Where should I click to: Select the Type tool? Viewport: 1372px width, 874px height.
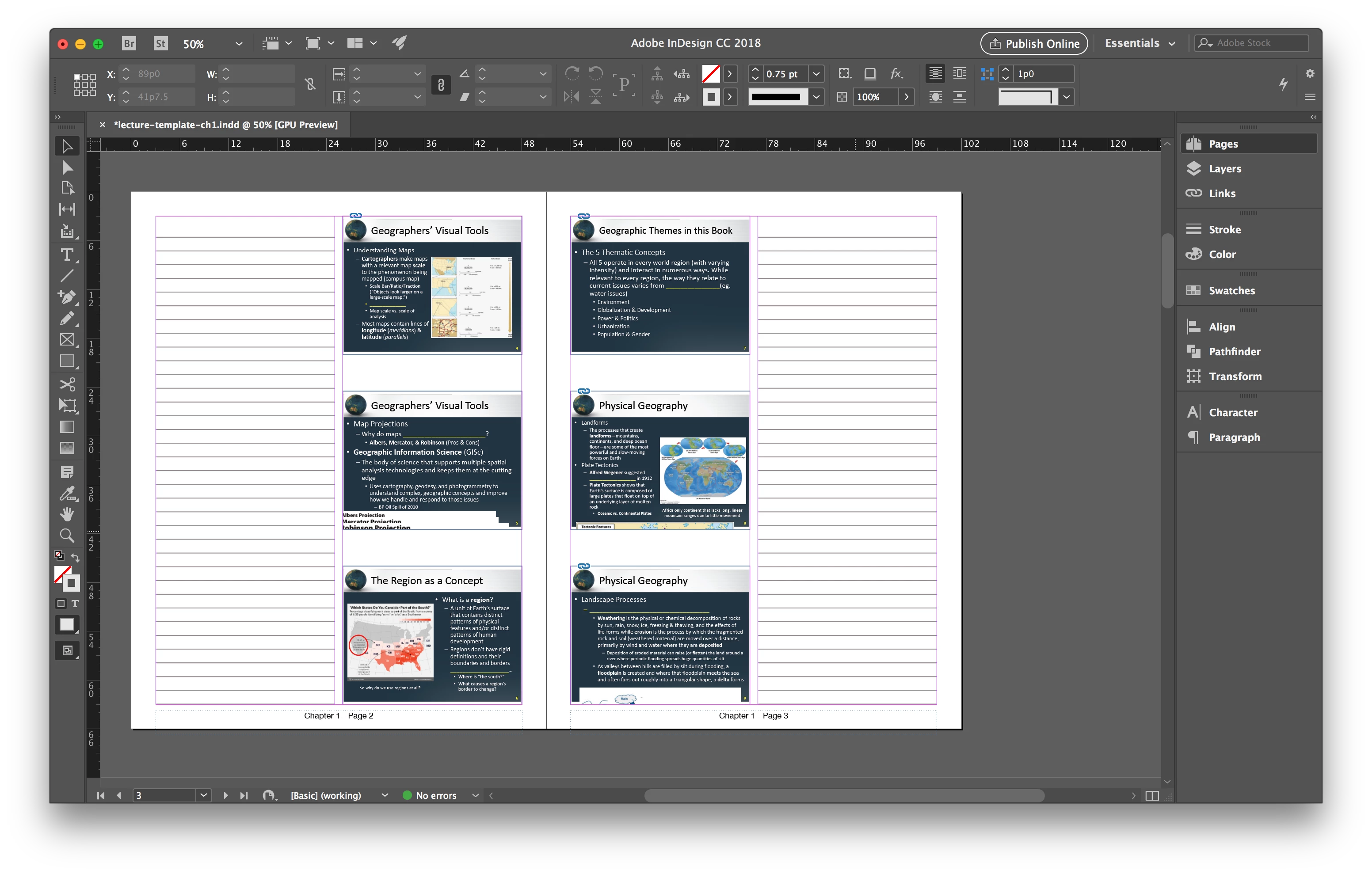(x=67, y=254)
